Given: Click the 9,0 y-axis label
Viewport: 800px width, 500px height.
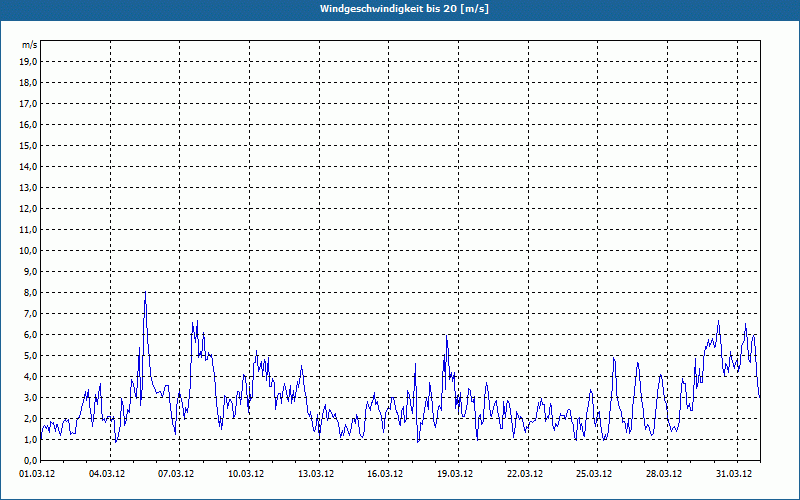Looking at the screenshot, I should click(30, 271).
